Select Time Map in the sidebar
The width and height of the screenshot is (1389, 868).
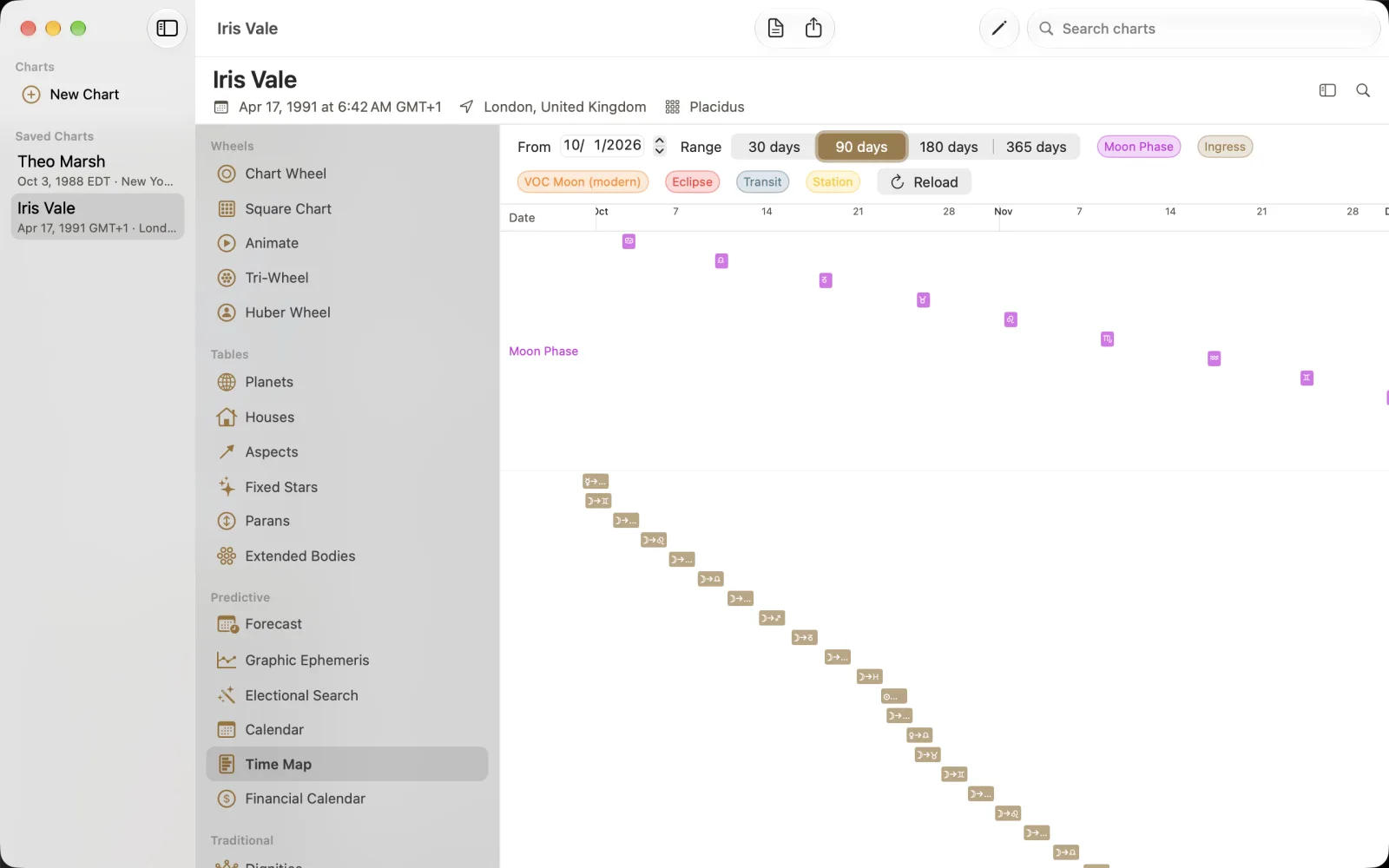coord(347,764)
